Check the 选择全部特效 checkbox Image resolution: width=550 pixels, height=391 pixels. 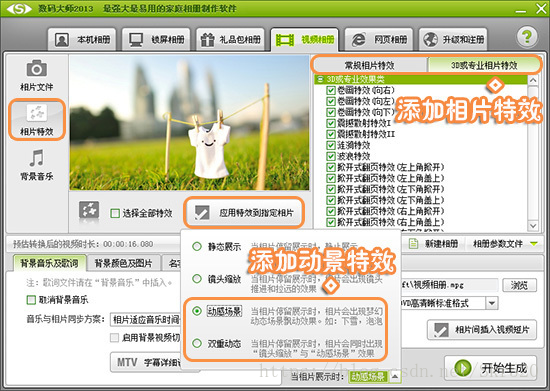pyautogui.click(x=115, y=213)
